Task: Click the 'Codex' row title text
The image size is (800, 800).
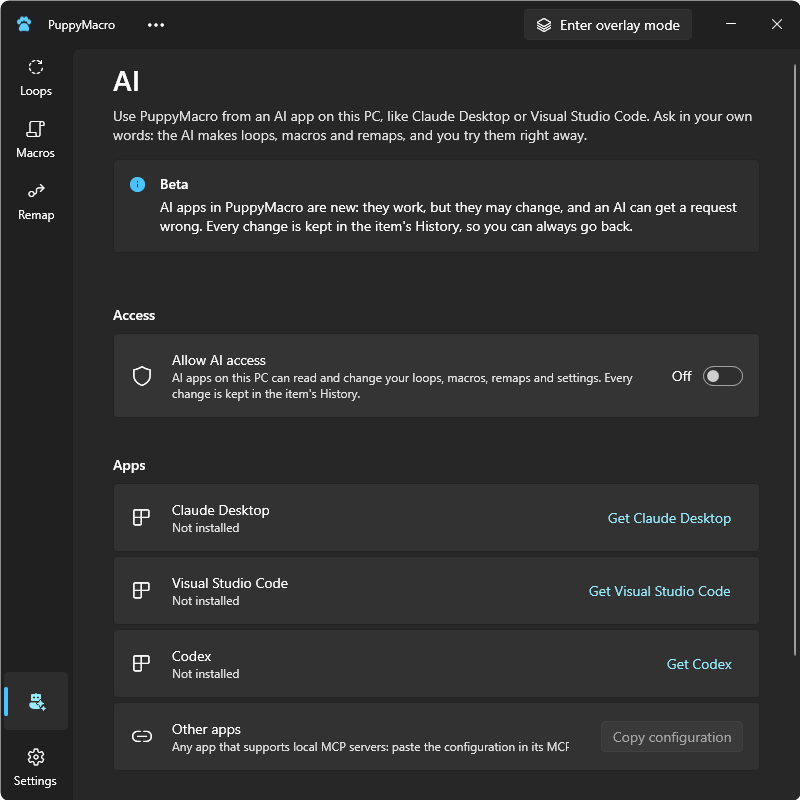Action: coord(191,656)
